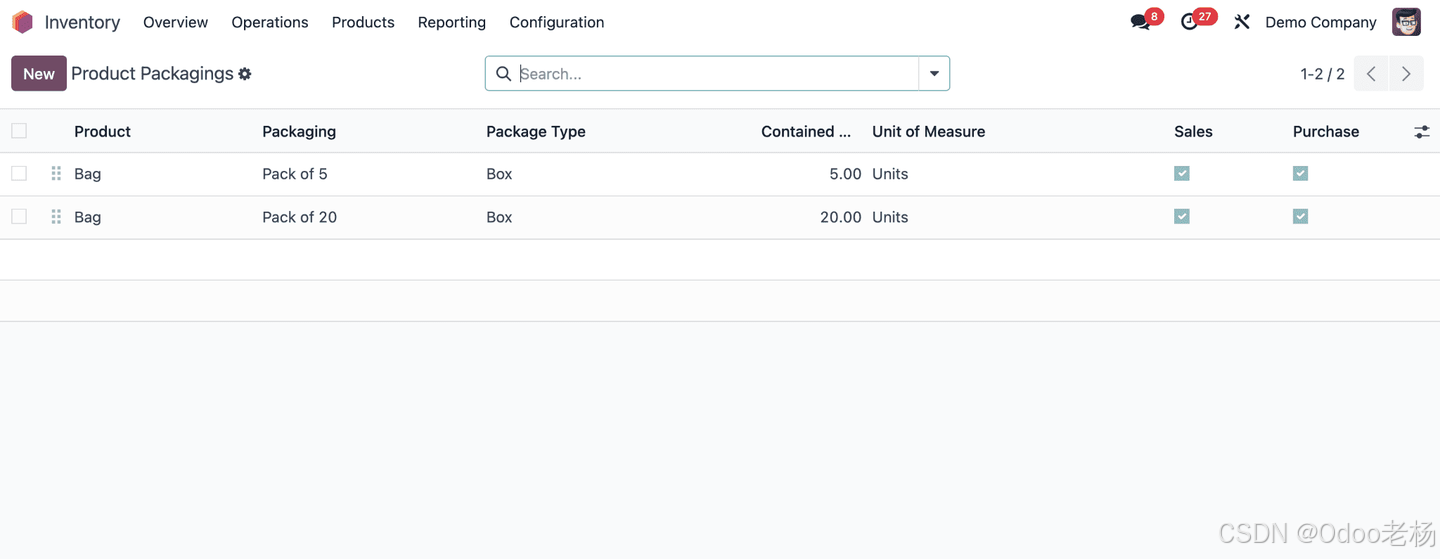Select the Pack of 5 row checkbox

(x=19, y=174)
